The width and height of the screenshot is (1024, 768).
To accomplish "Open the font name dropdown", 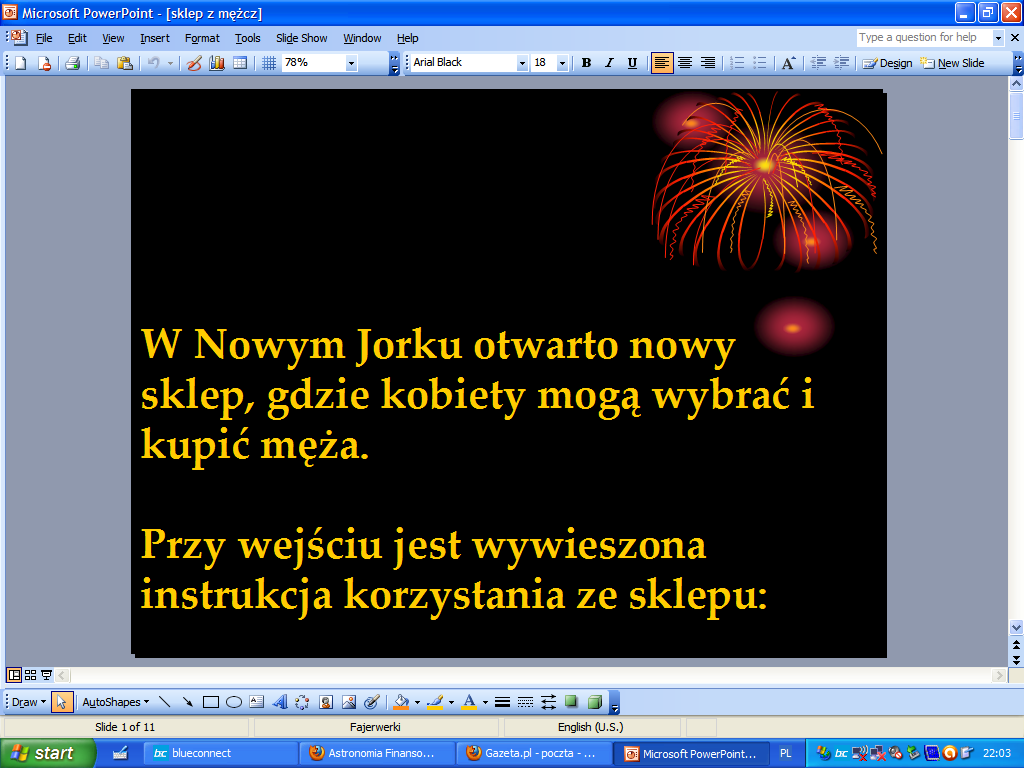I will point(522,63).
